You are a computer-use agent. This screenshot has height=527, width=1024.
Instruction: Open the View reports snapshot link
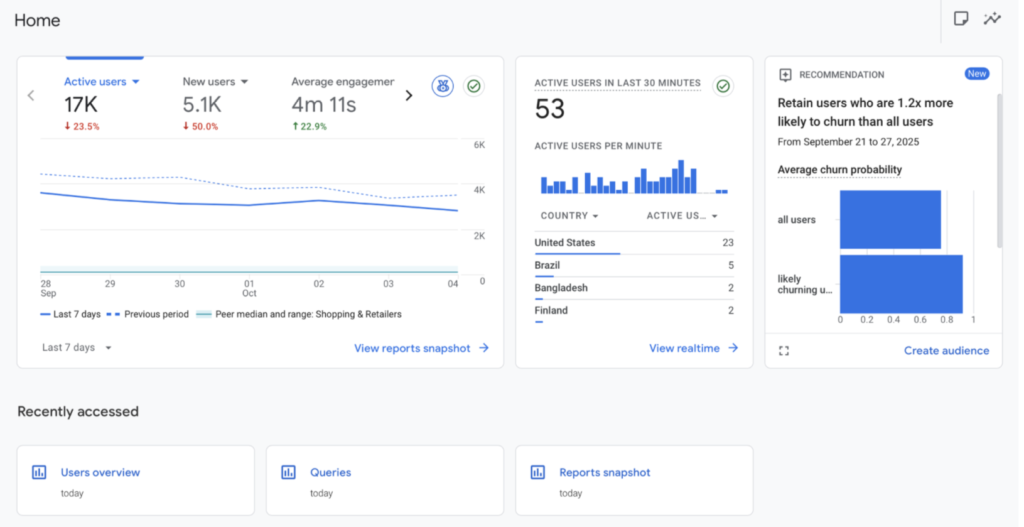point(421,348)
